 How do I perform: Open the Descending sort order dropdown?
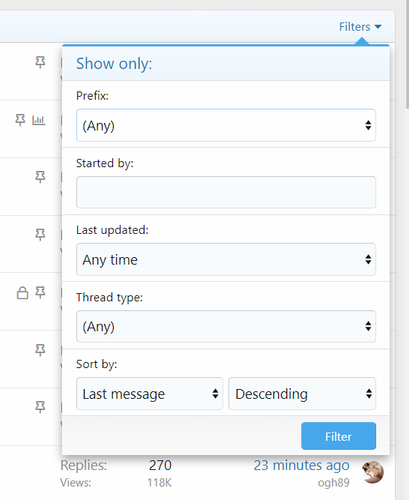coord(302,394)
